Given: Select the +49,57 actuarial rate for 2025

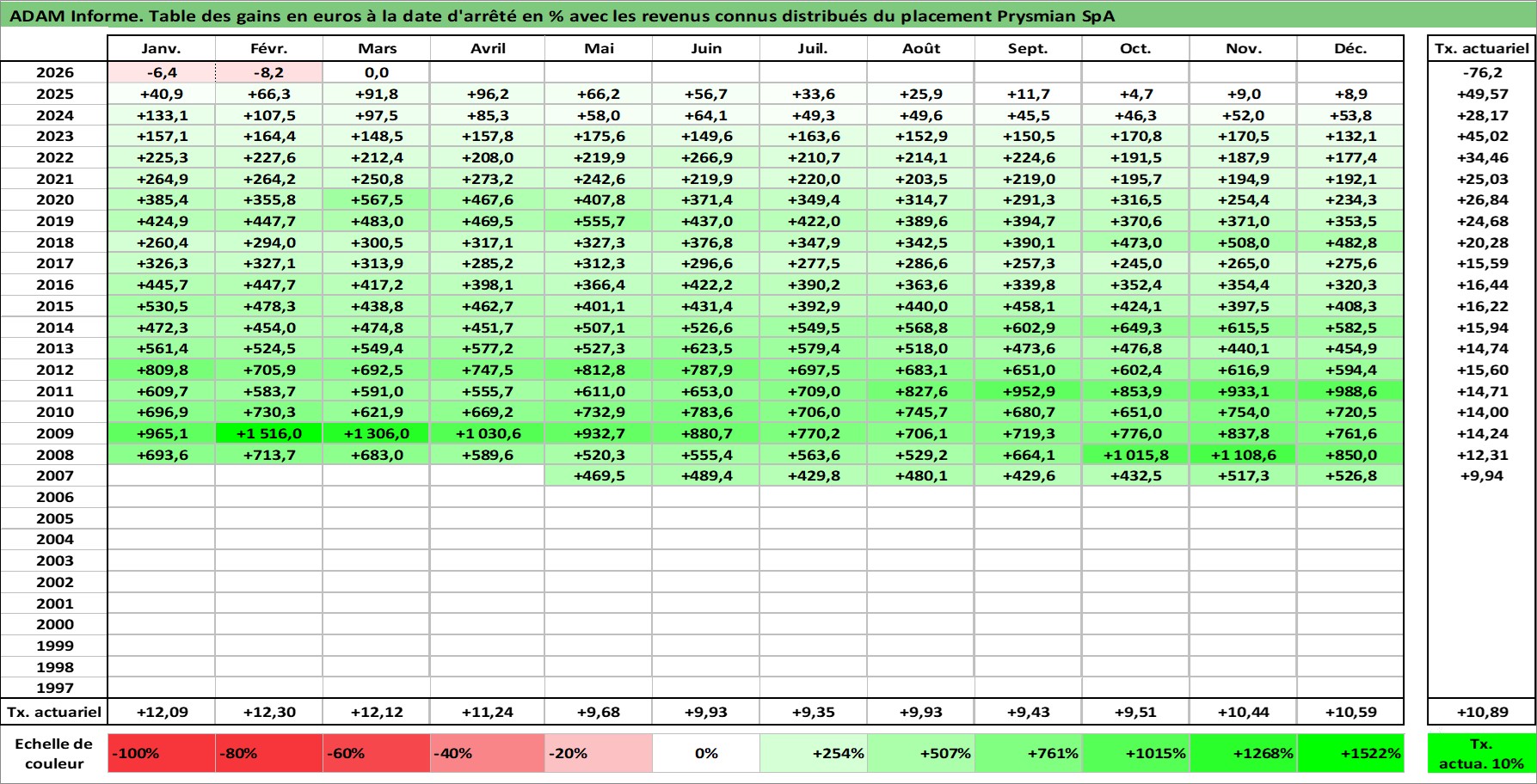Looking at the screenshot, I should click(1481, 94).
